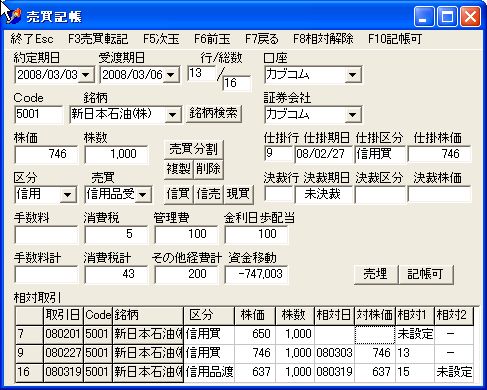Click the その他経費計 field showing 200
Screen dimensions: 487x390
tap(186, 274)
